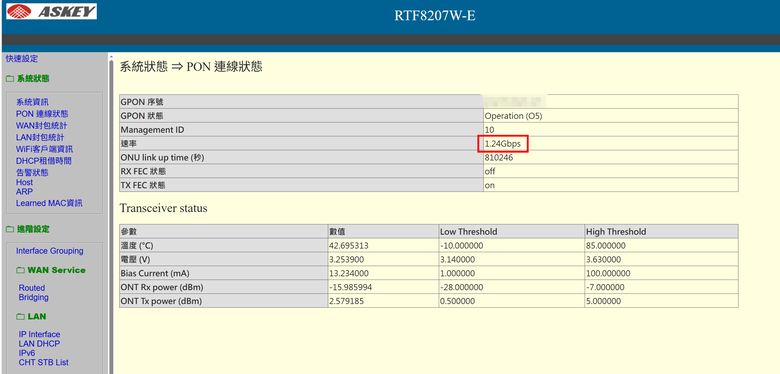
Task: Select PON 連線狀態 in sidebar
Action: [x=42, y=114]
